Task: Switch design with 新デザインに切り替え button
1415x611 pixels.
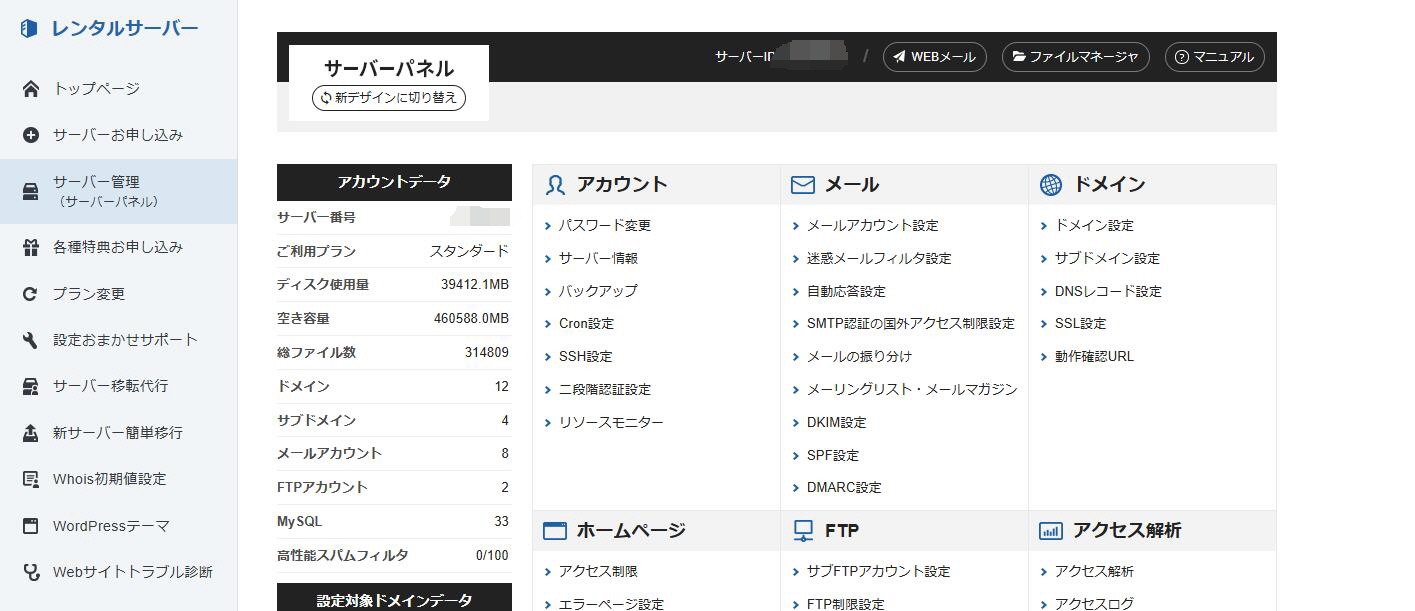Action: [389, 98]
